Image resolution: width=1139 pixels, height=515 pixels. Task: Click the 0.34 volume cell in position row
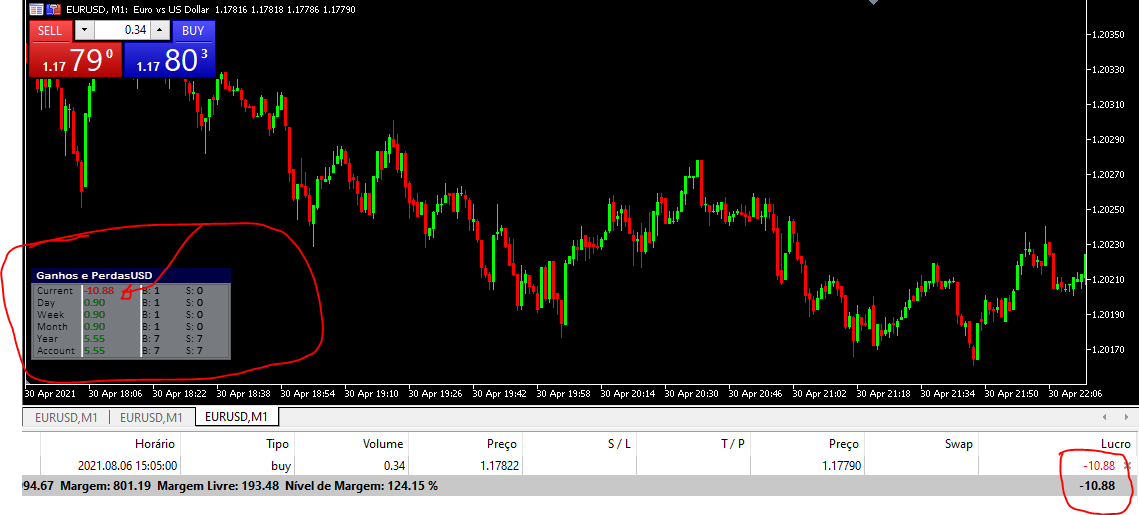[392, 466]
